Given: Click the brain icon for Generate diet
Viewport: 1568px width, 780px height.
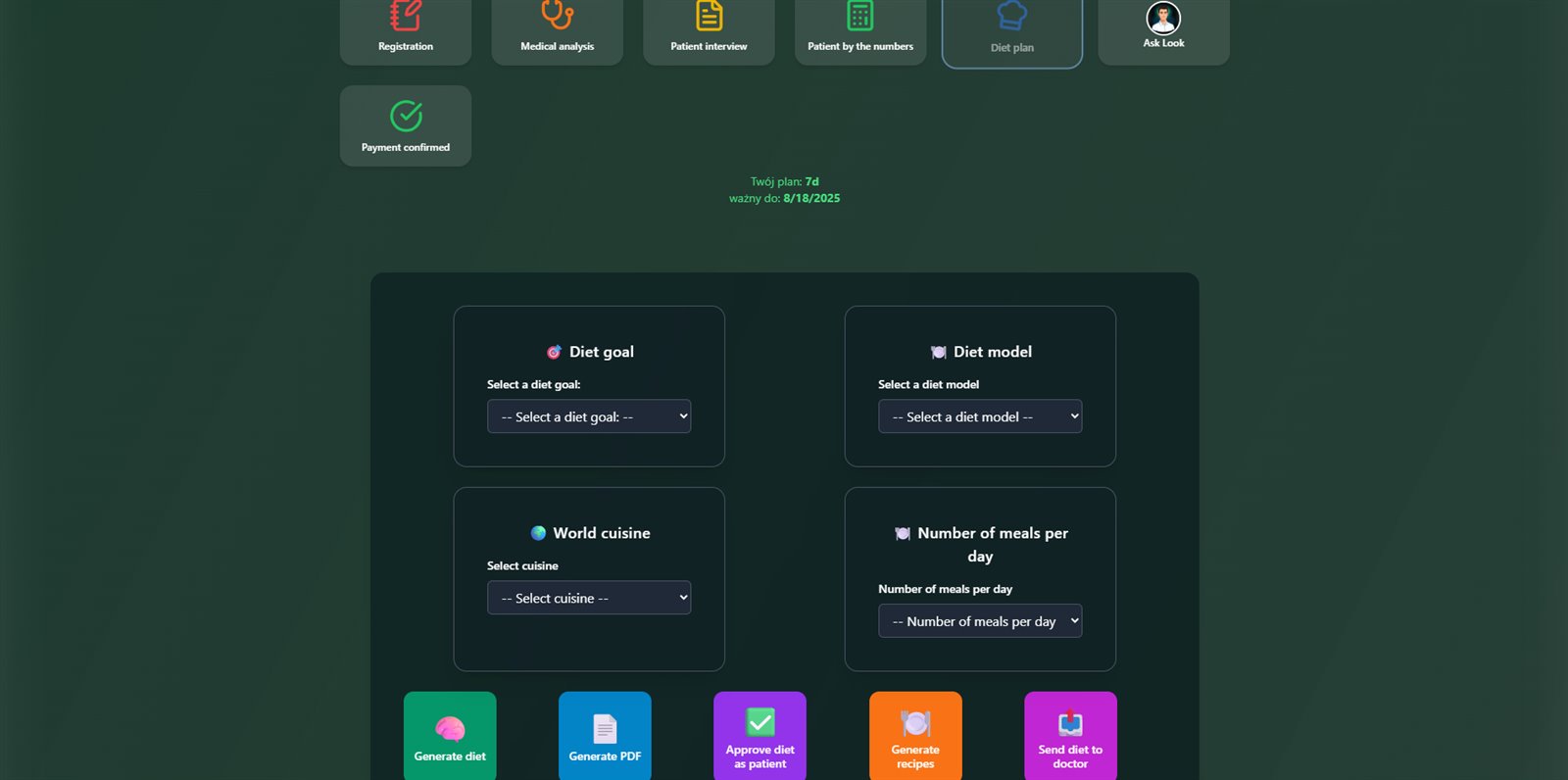Looking at the screenshot, I should click(x=450, y=728).
